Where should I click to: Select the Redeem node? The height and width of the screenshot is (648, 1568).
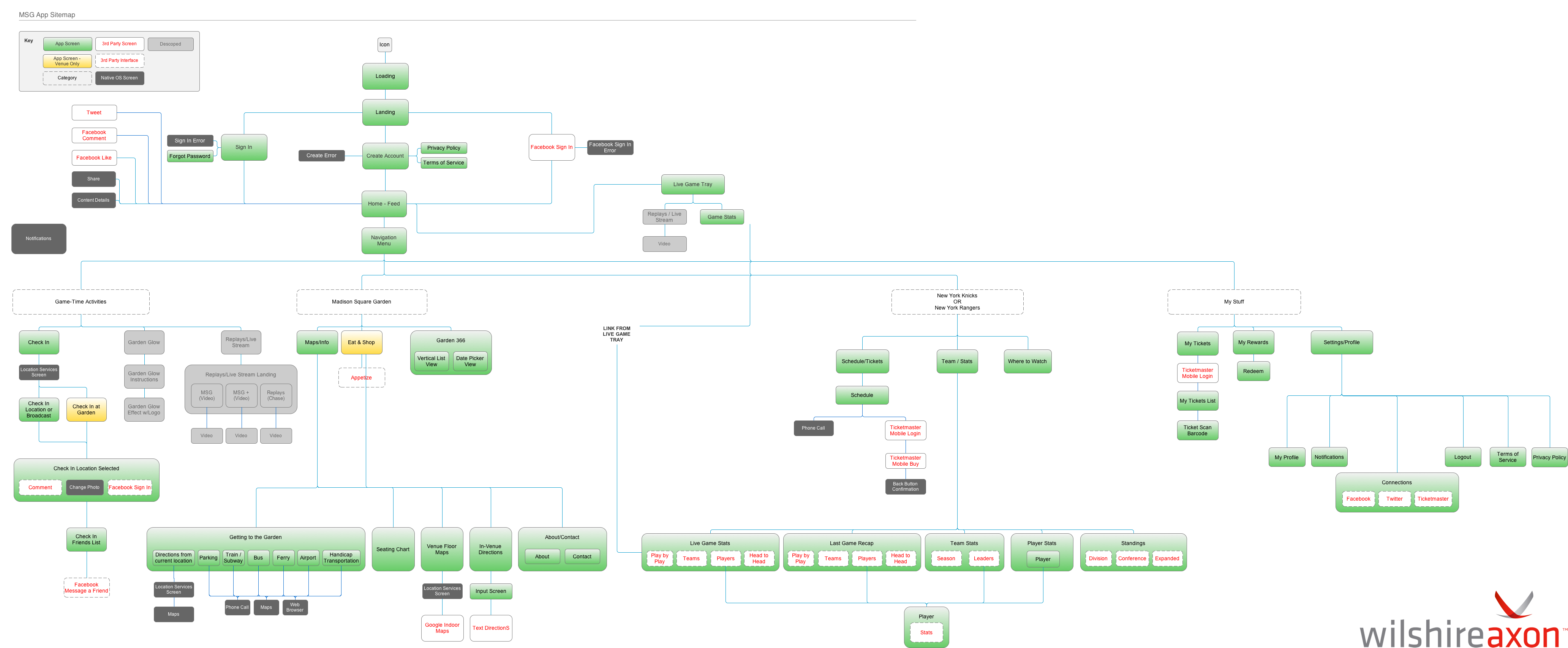[x=1253, y=371]
